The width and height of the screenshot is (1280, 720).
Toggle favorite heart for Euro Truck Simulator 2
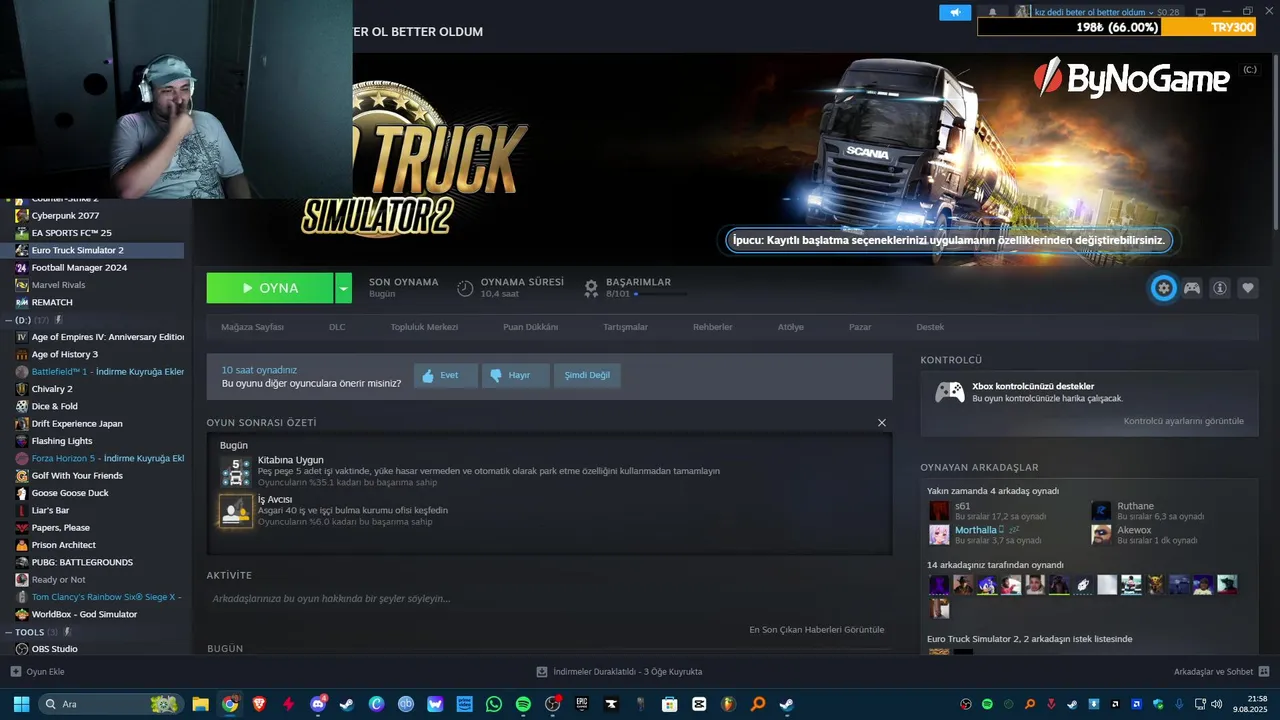point(1248,288)
